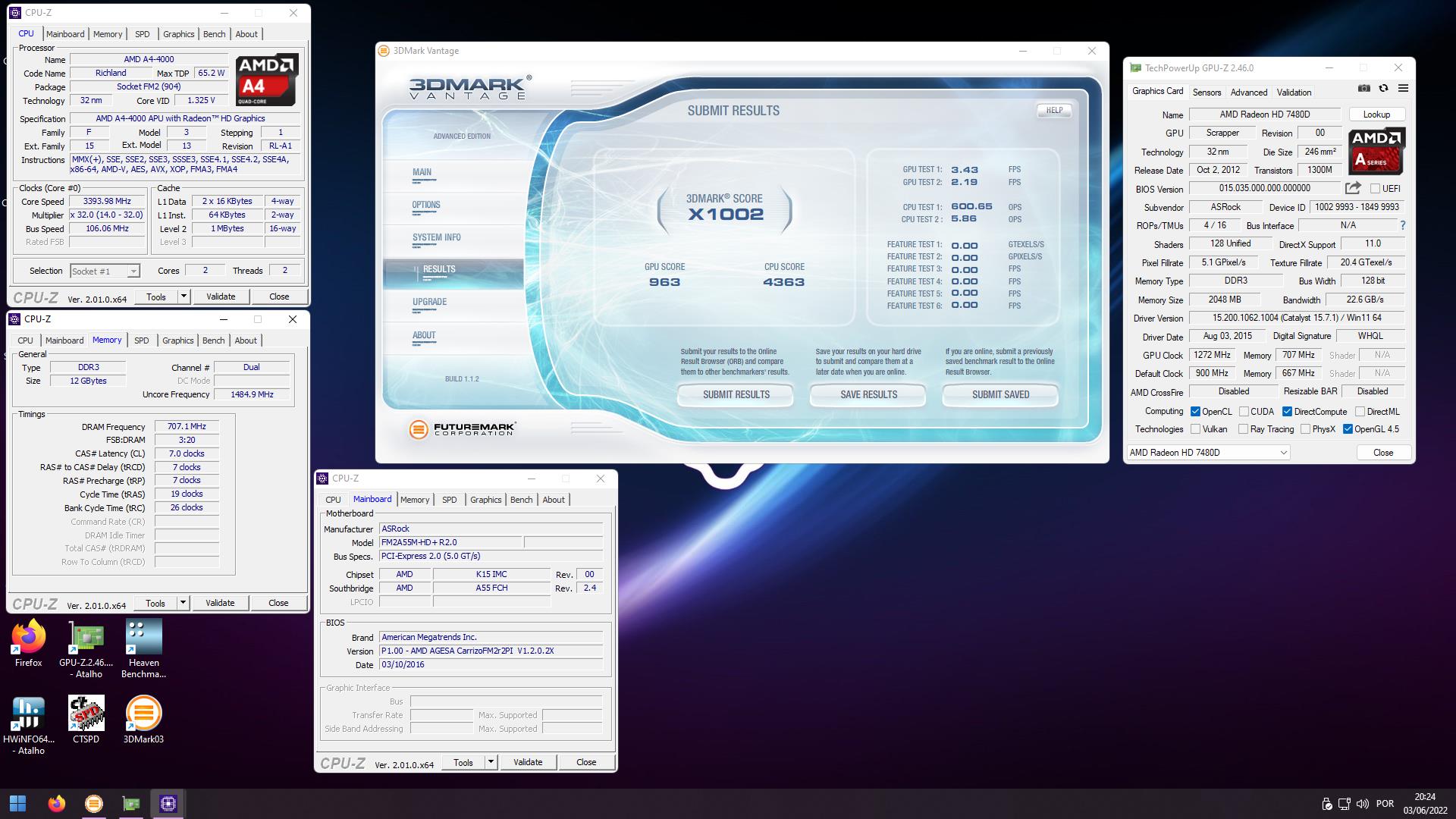Switch to Sensors tab in GPU-Z
Image resolution: width=1456 pixels, height=819 pixels.
point(1207,93)
